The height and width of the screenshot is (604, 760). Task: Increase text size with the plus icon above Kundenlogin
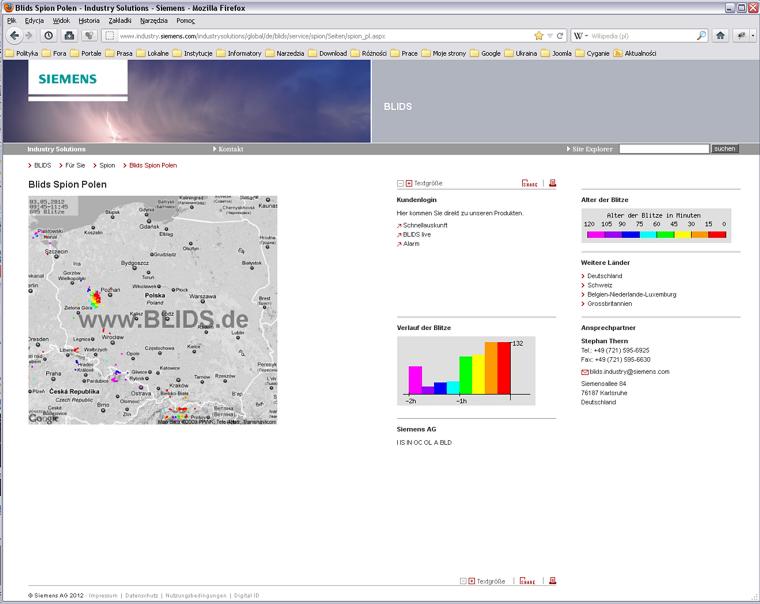coord(409,184)
